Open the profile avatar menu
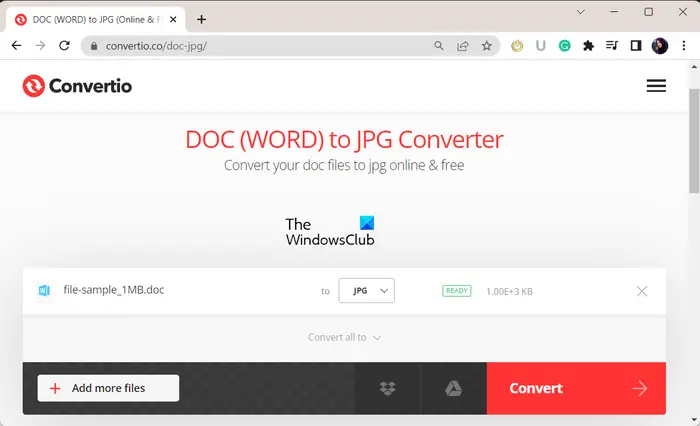Screen dimensions: 700x426 tap(660, 46)
